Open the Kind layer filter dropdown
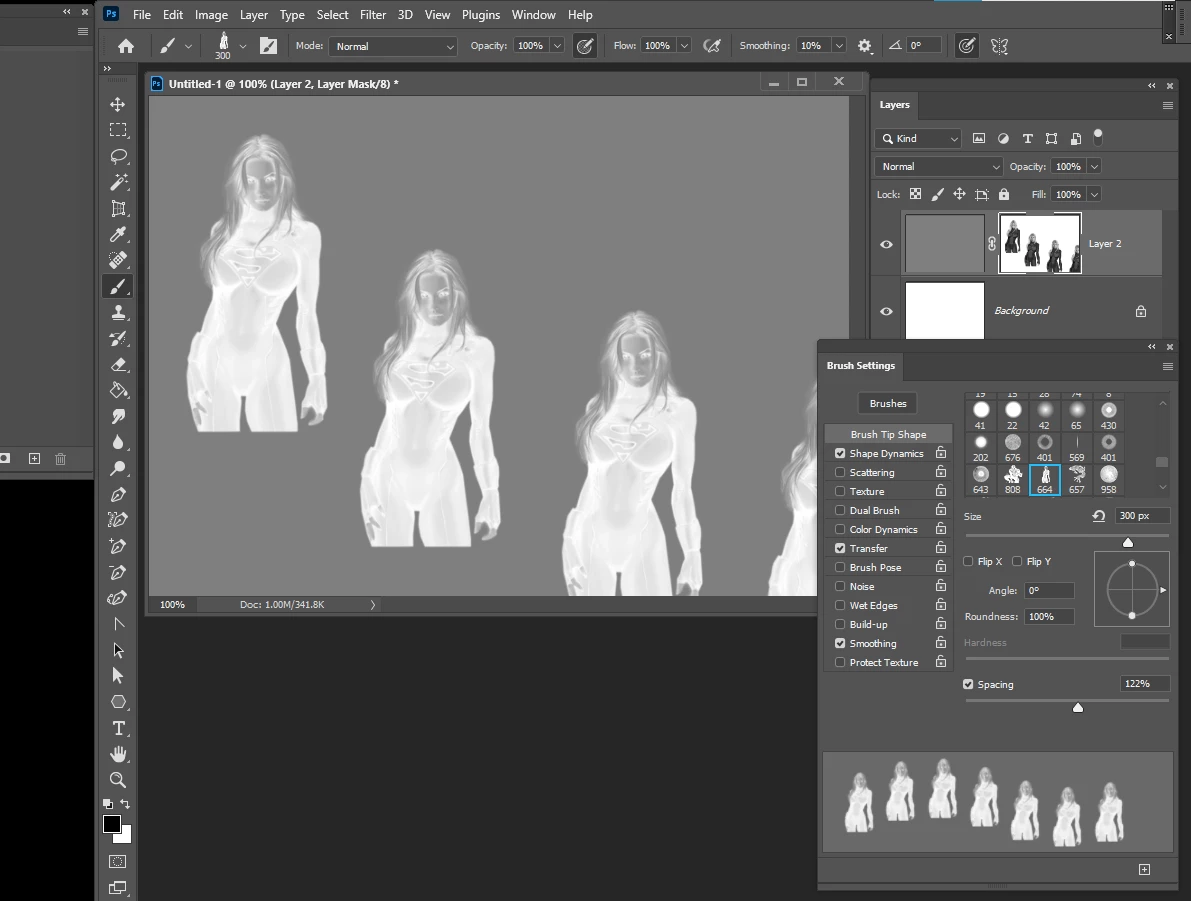 [918, 139]
